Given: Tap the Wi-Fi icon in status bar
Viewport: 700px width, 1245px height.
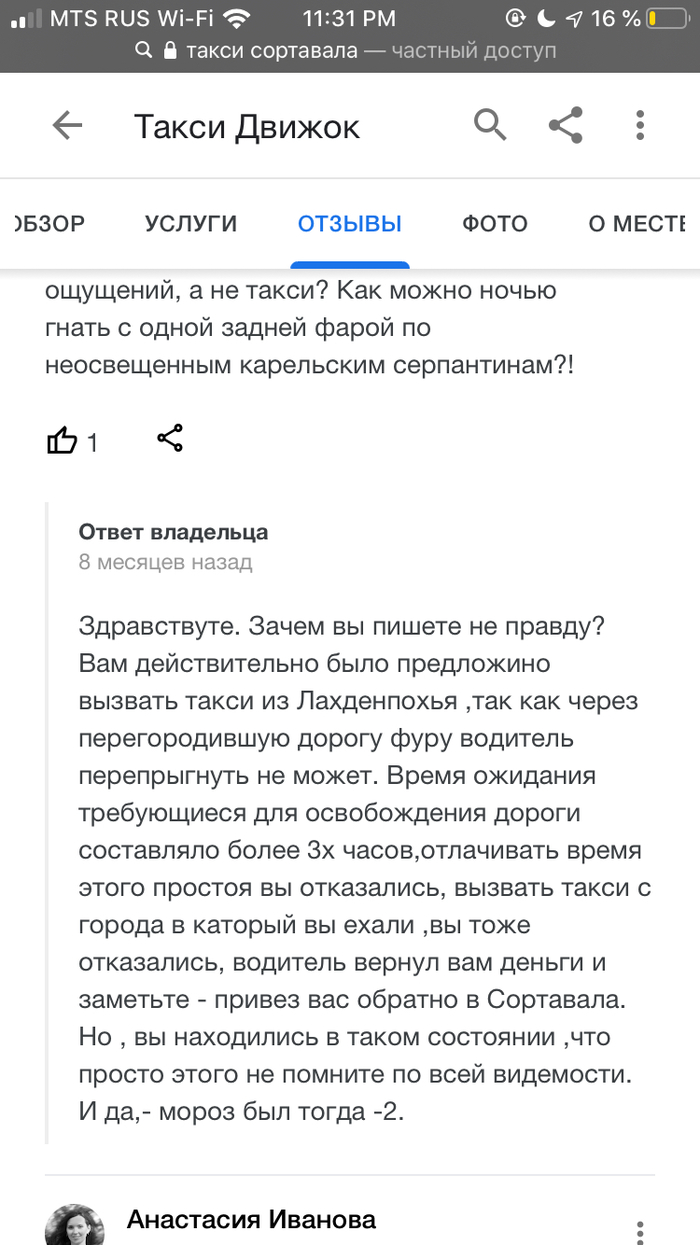Looking at the screenshot, I should click(x=237, y=19).
